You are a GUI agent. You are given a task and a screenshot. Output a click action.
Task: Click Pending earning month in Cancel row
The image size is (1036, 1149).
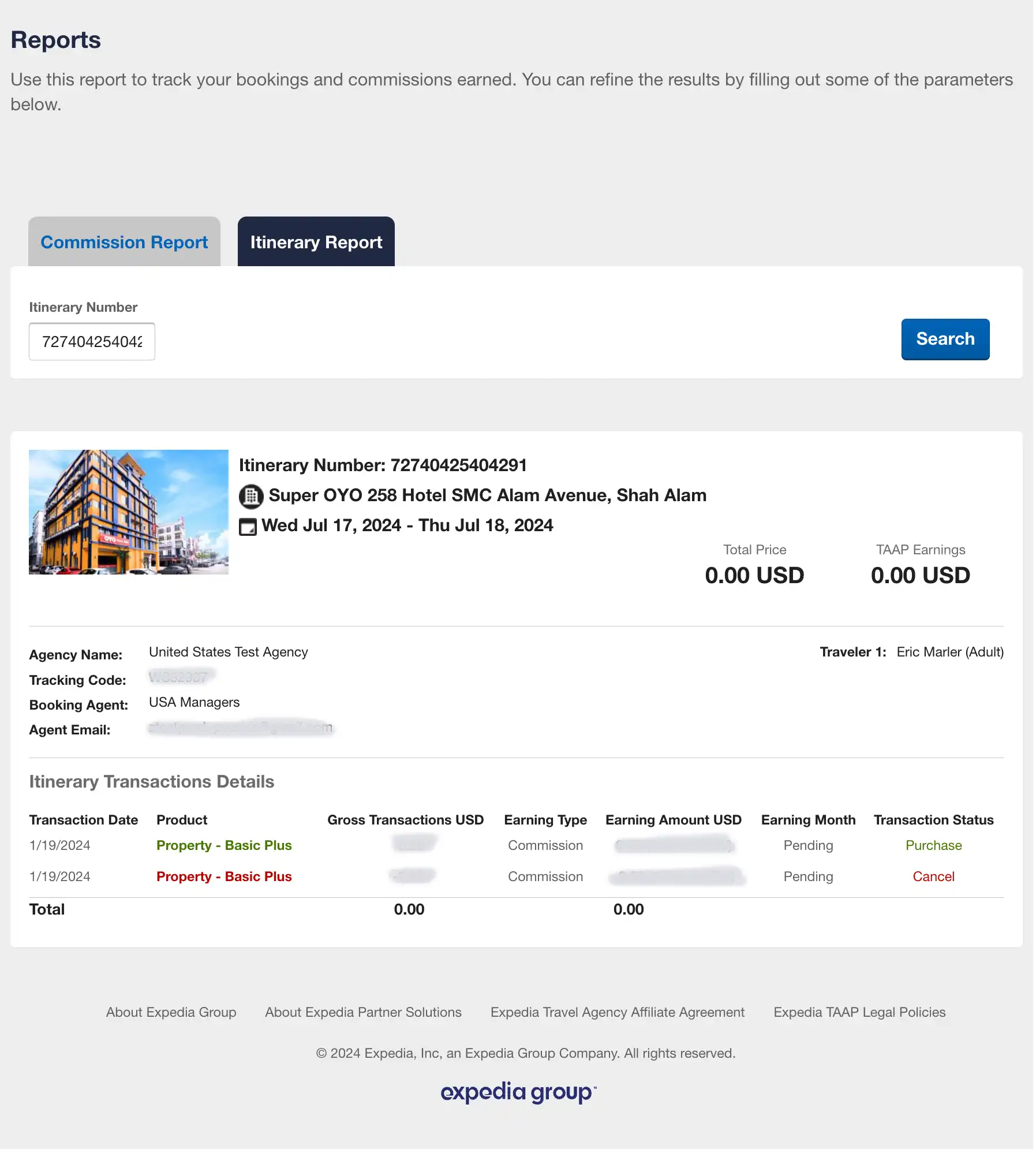pos(808,876)
